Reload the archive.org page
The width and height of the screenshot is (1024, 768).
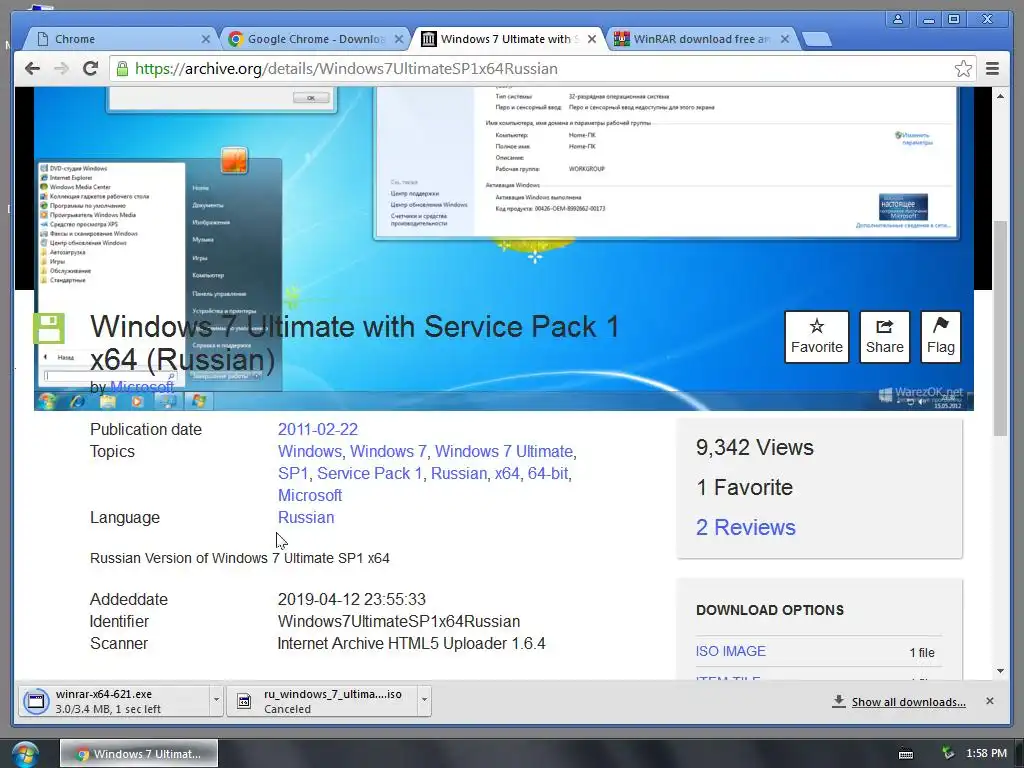pyautogui.click(x=90, y=69)
